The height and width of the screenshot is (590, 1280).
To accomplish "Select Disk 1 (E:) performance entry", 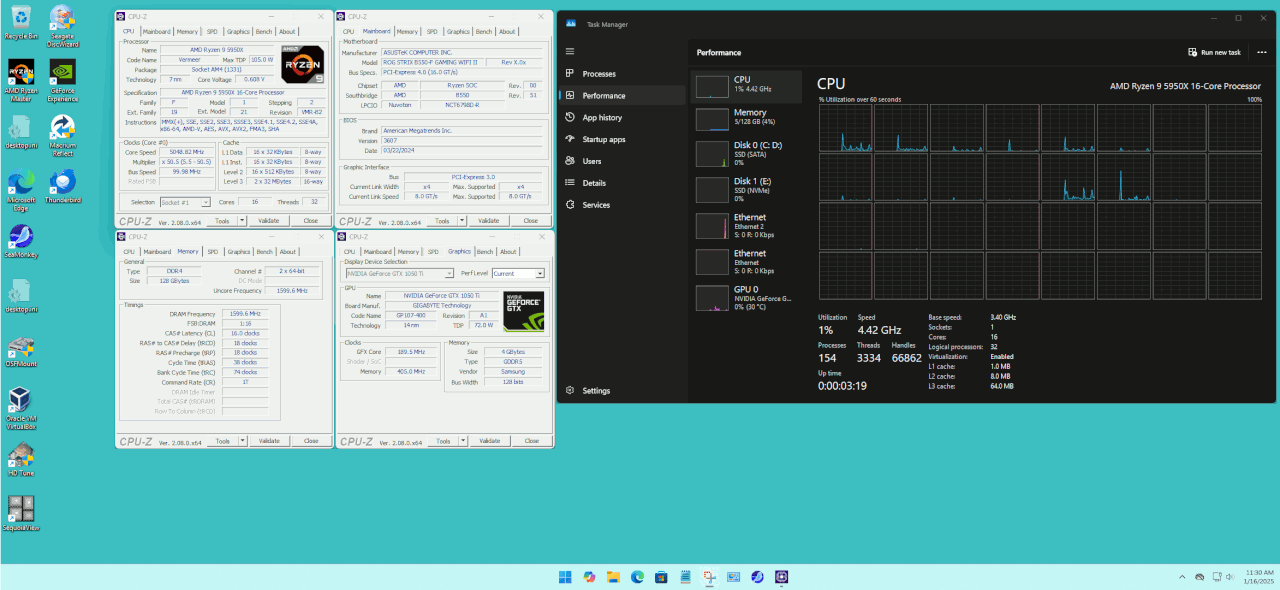I will click(x=746, y=188).
